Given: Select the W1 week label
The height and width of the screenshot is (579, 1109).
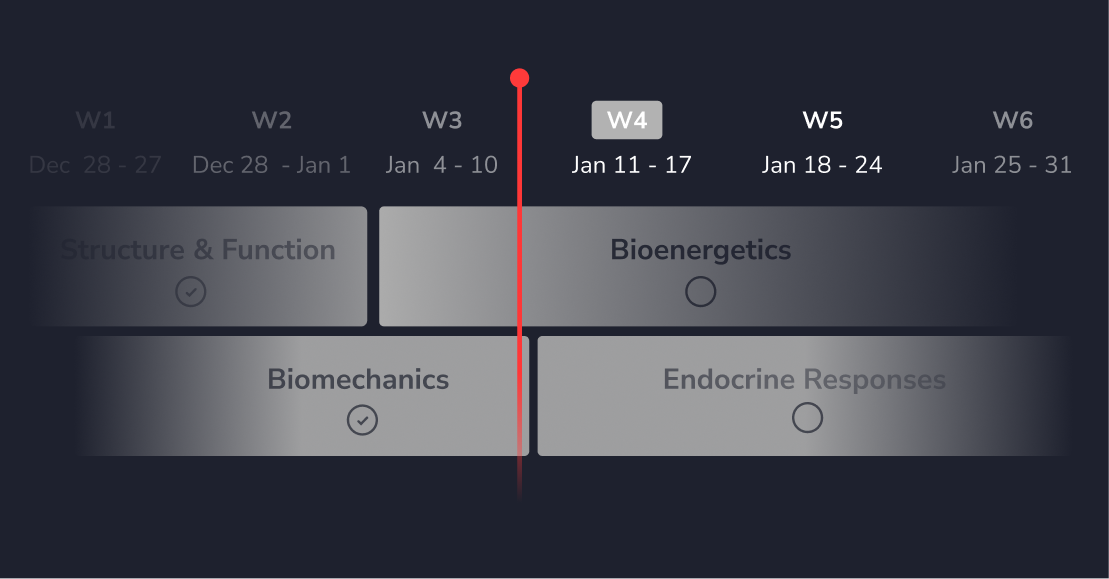Looking at the screenshot, I should click(95, 120).
